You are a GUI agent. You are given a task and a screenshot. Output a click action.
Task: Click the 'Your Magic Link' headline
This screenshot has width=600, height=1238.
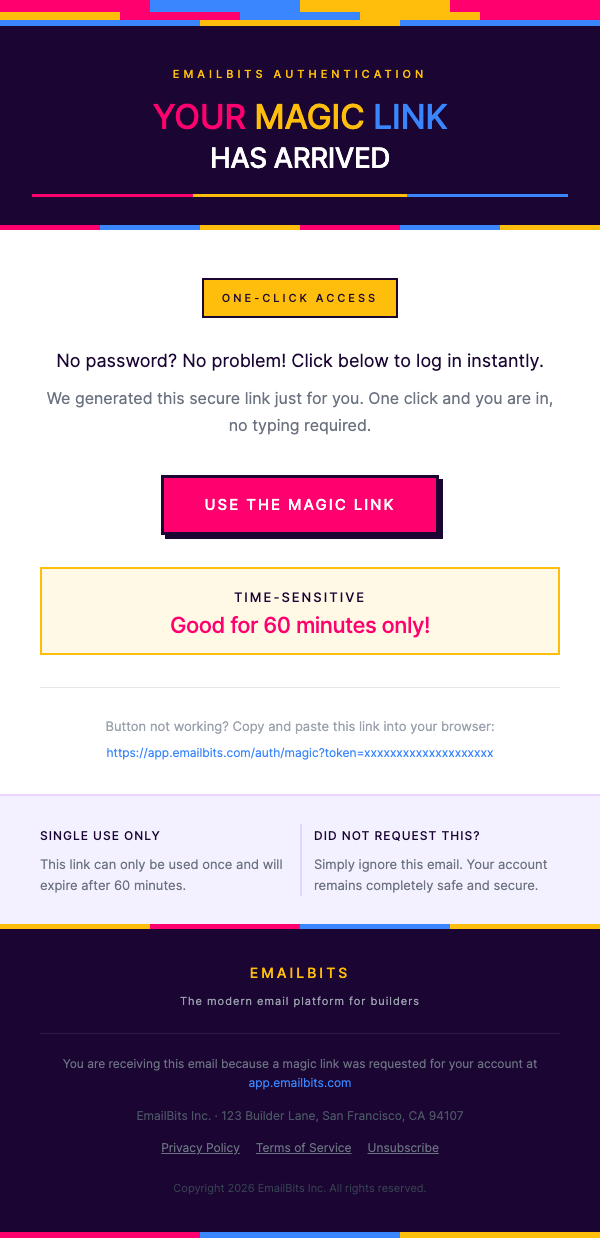coord(300,117)
